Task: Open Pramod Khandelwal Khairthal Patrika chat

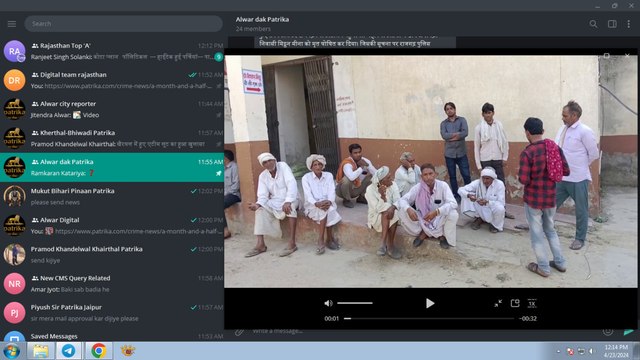Action: point(112,254)
